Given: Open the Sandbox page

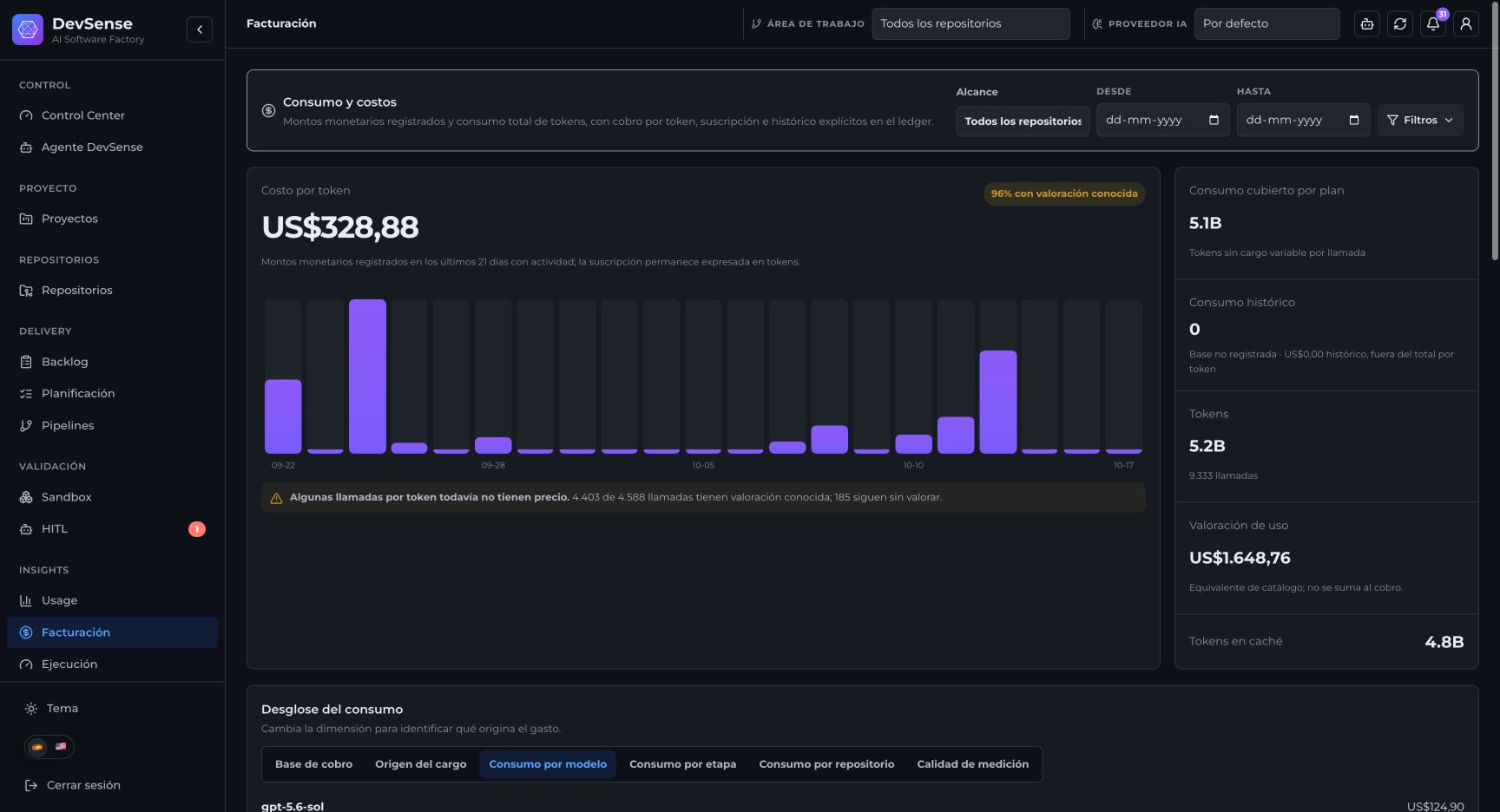Looking at the screenshot, I should (x=112, y=497).
